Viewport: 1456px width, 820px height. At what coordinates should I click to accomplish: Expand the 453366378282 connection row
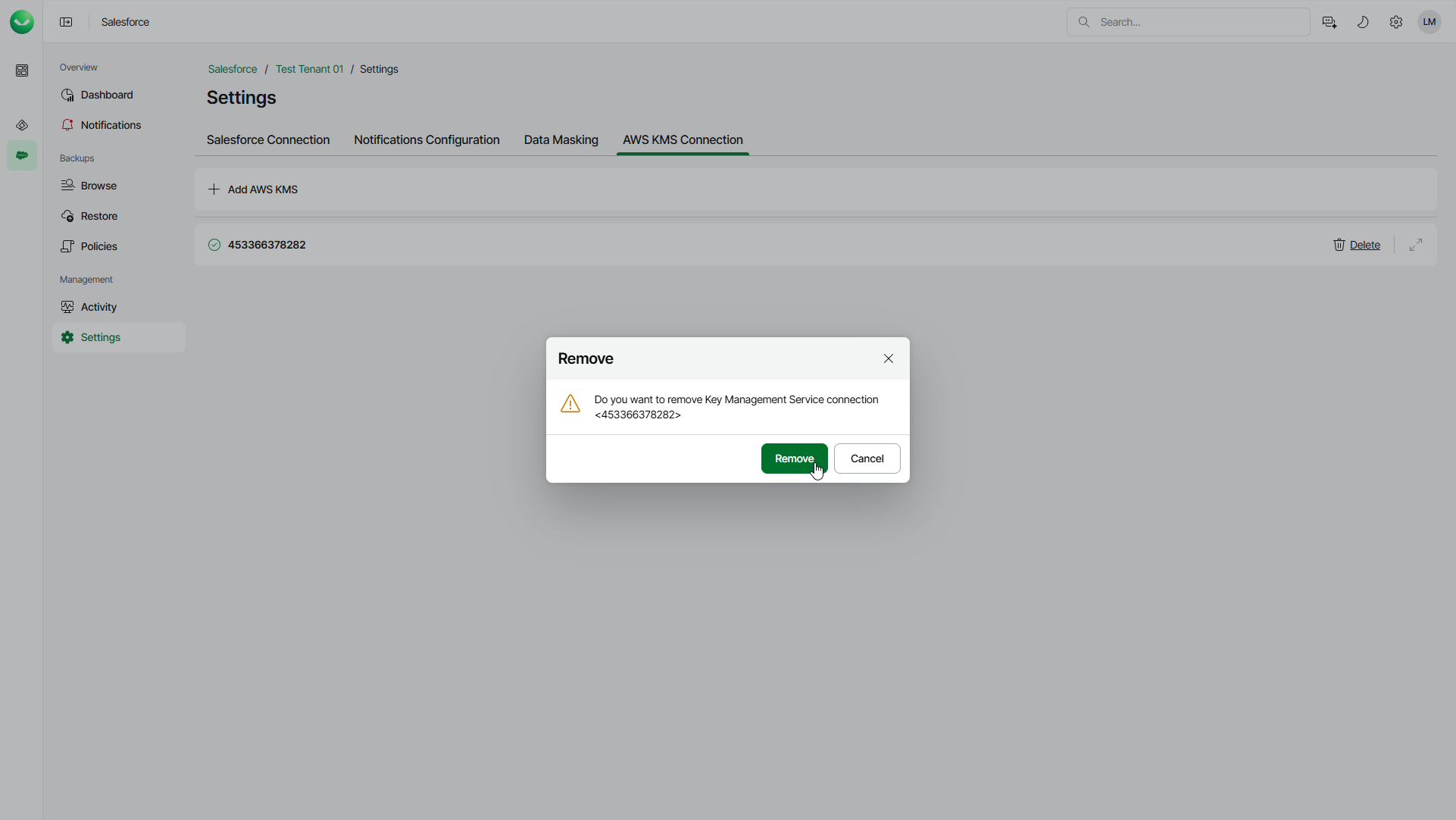pos(1415,245)
